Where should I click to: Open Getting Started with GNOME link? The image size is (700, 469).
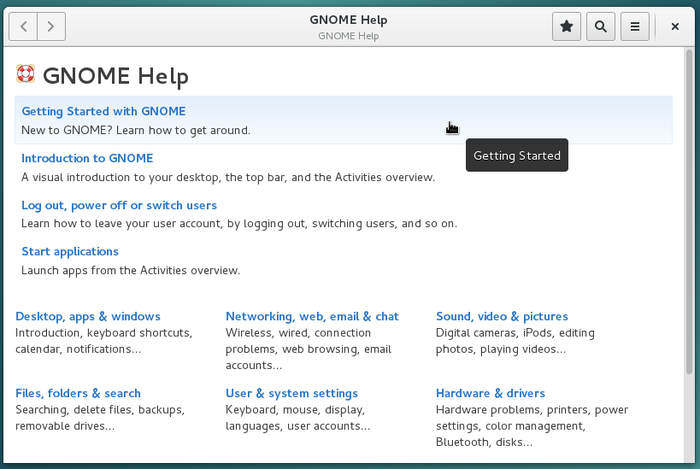pos(104,111)
